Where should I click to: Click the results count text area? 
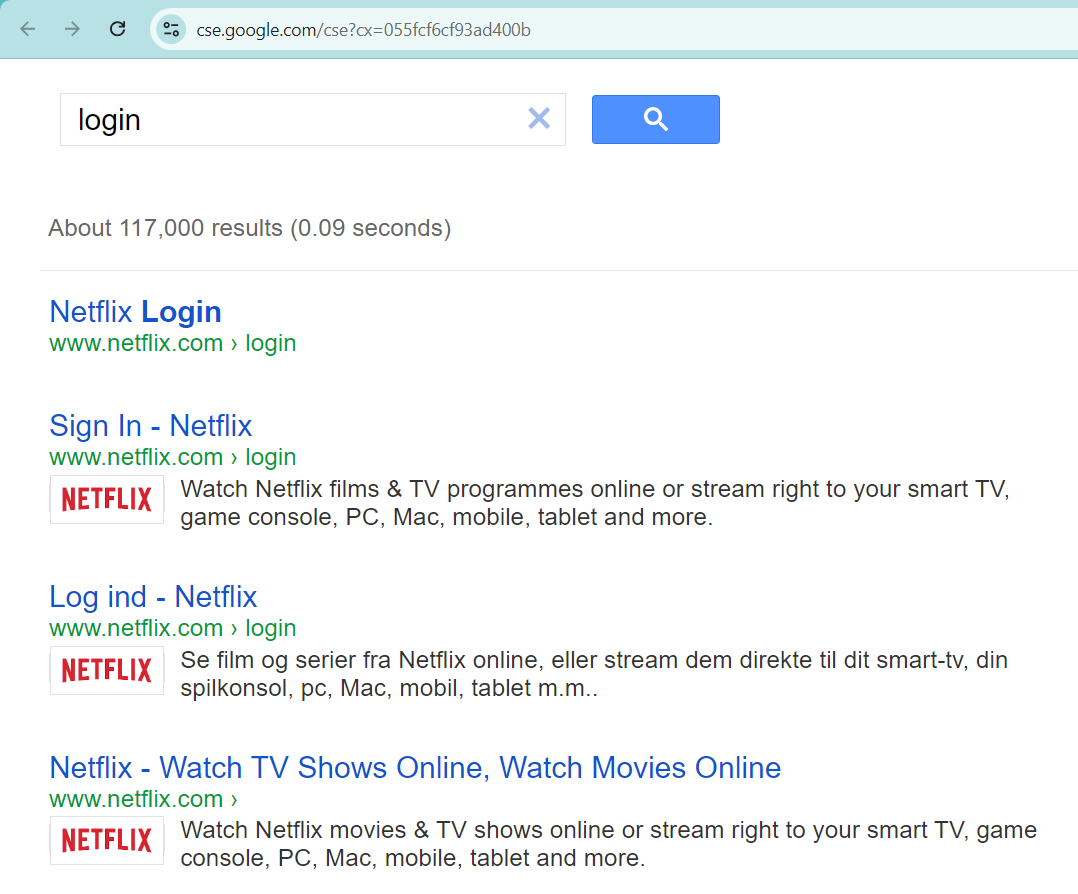pos(249,228)
